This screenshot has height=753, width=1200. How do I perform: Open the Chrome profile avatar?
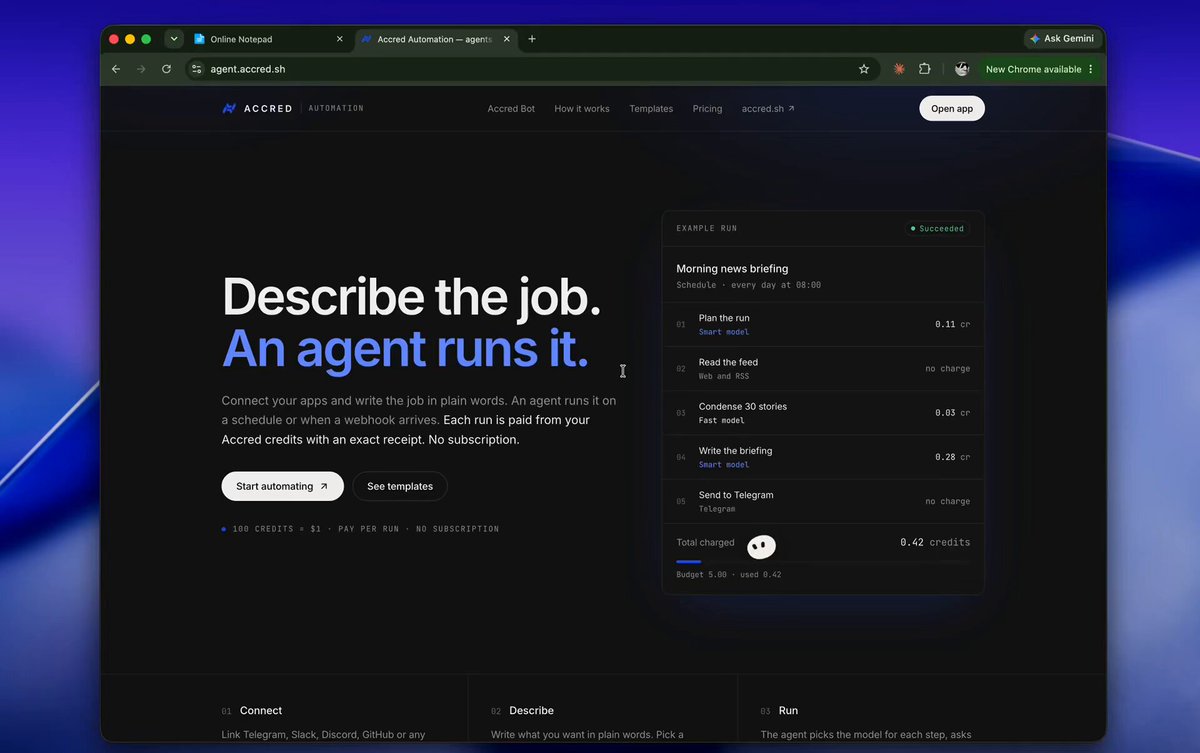coord(962,69)
